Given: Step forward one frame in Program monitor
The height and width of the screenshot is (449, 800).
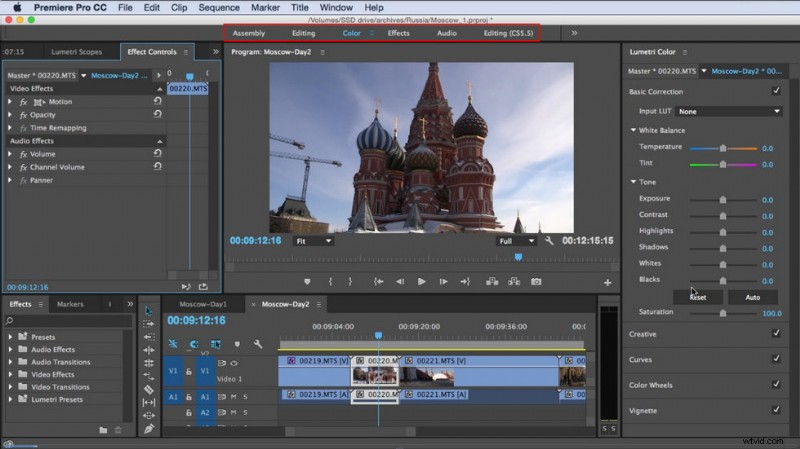Looking at the screenshot, I should (443, 282).
